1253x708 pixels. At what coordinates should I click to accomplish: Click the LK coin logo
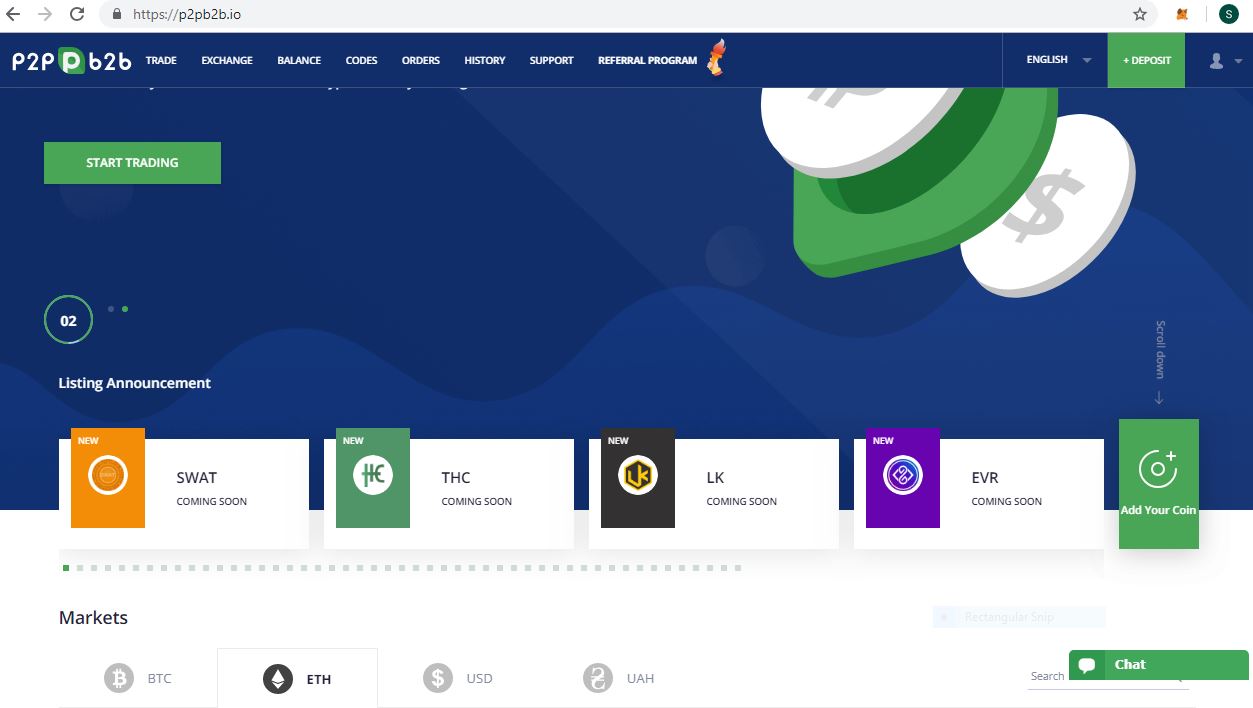[638, 476]
